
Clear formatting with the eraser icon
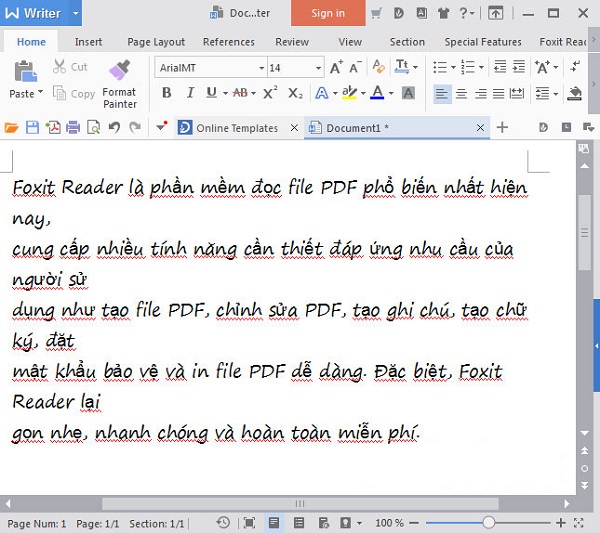pos(378,67)
